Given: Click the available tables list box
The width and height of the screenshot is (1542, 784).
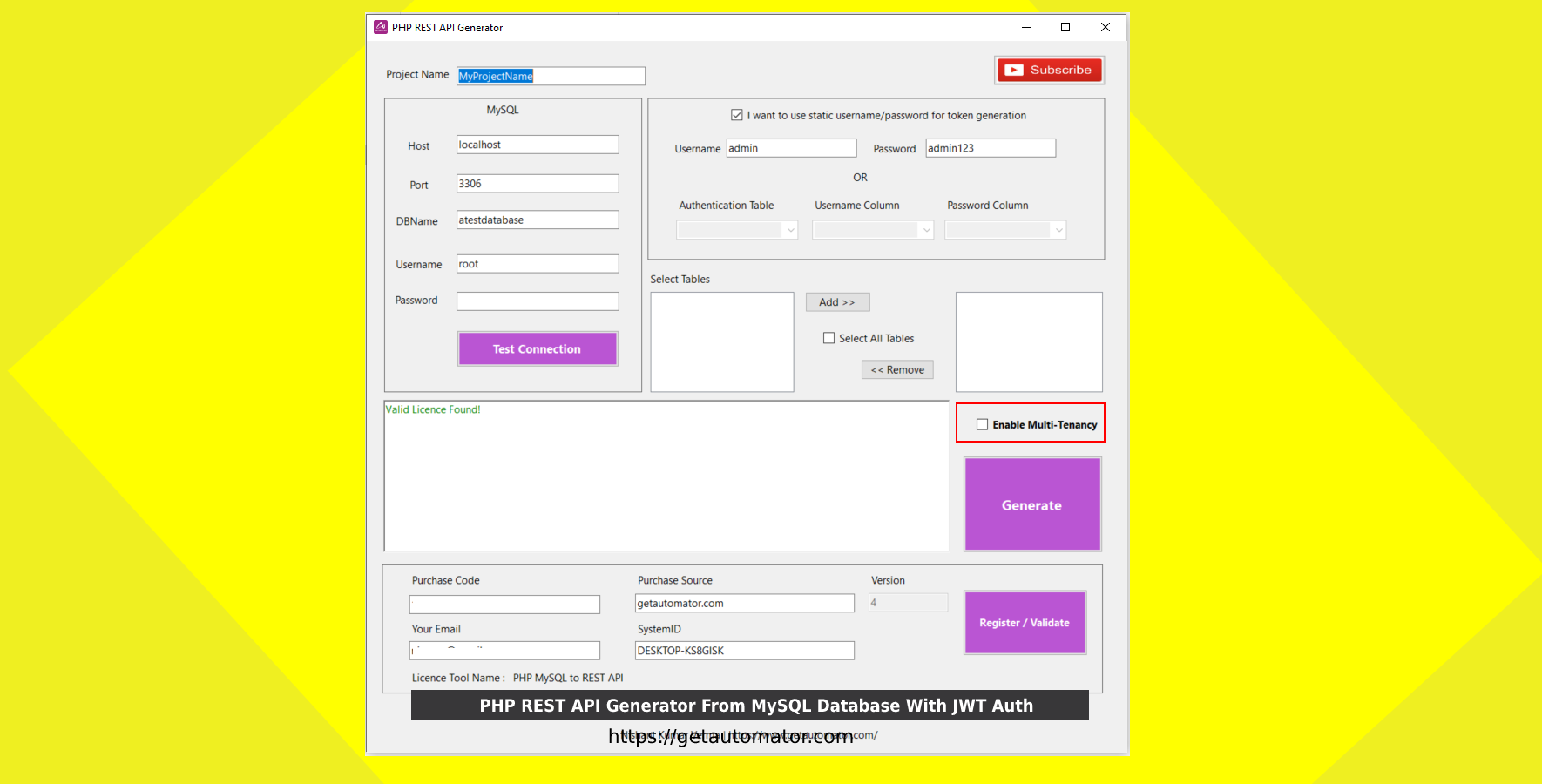Looking at the screenshot, I should click(x=722, y=341).
